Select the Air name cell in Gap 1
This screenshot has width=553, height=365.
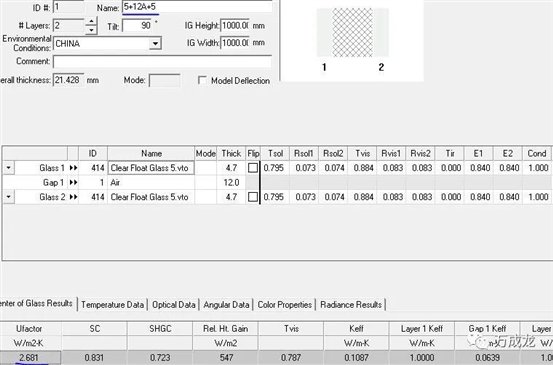point(151,182)
